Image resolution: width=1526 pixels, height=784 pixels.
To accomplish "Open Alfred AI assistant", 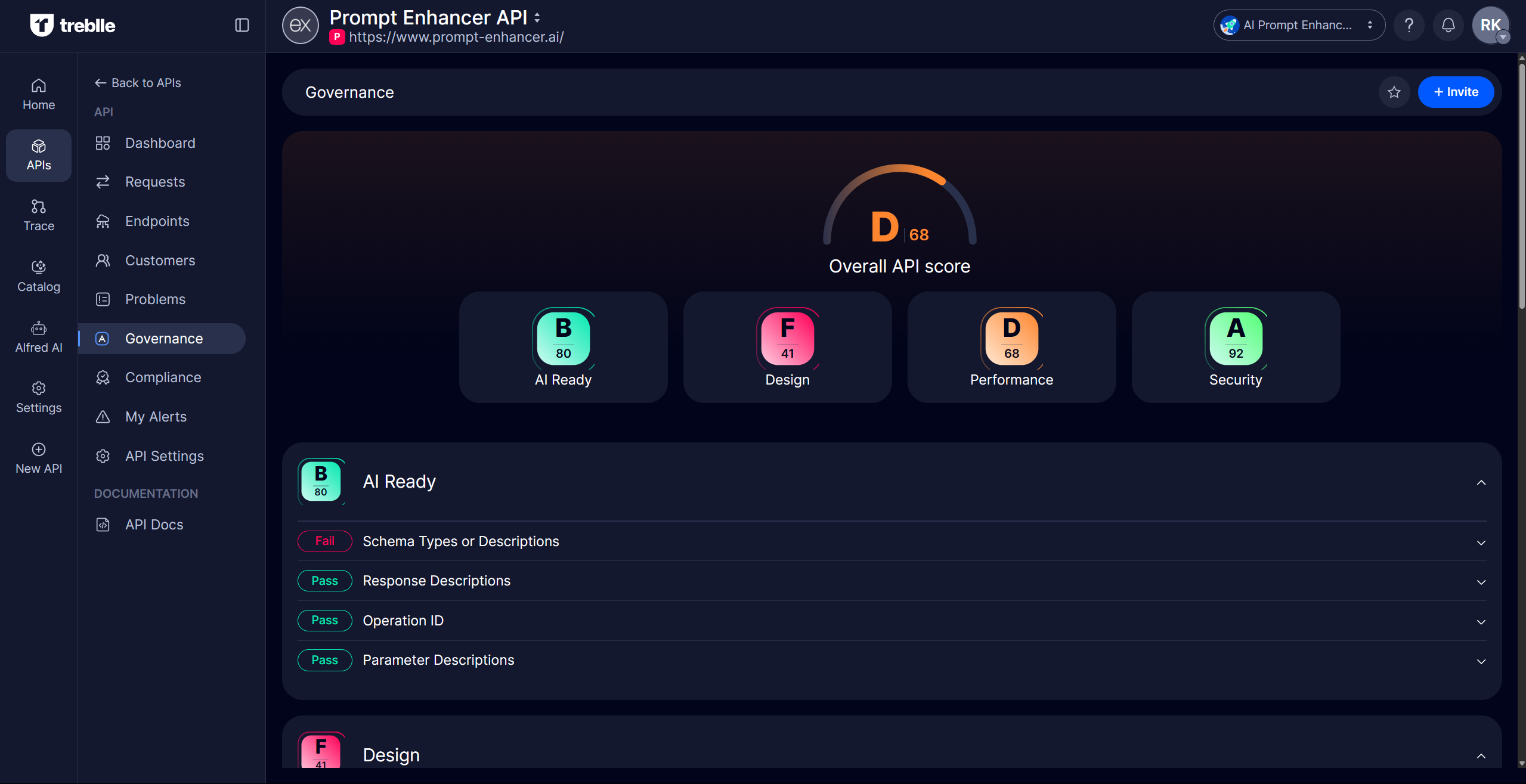I will [x=39, y=337].
